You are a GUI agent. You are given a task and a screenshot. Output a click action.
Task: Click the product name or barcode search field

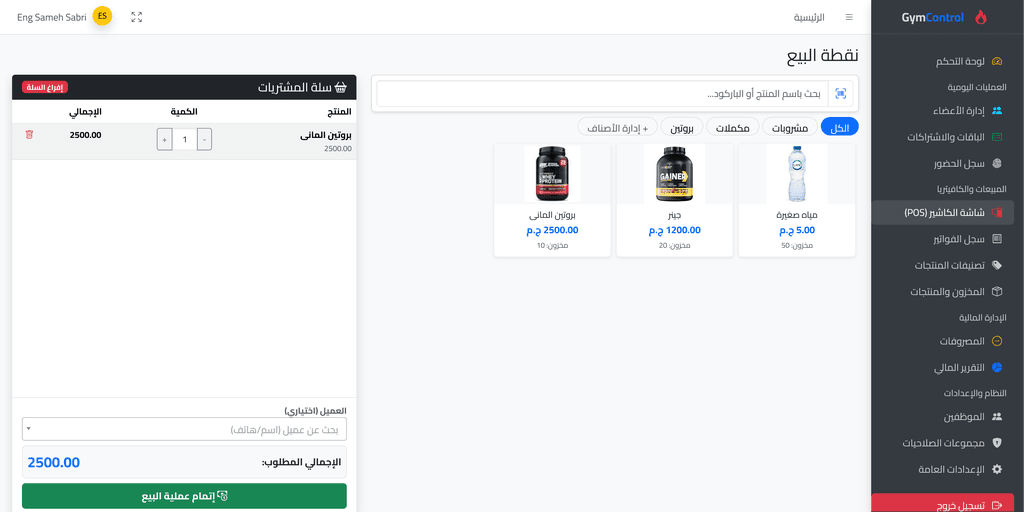pos(600,94)
